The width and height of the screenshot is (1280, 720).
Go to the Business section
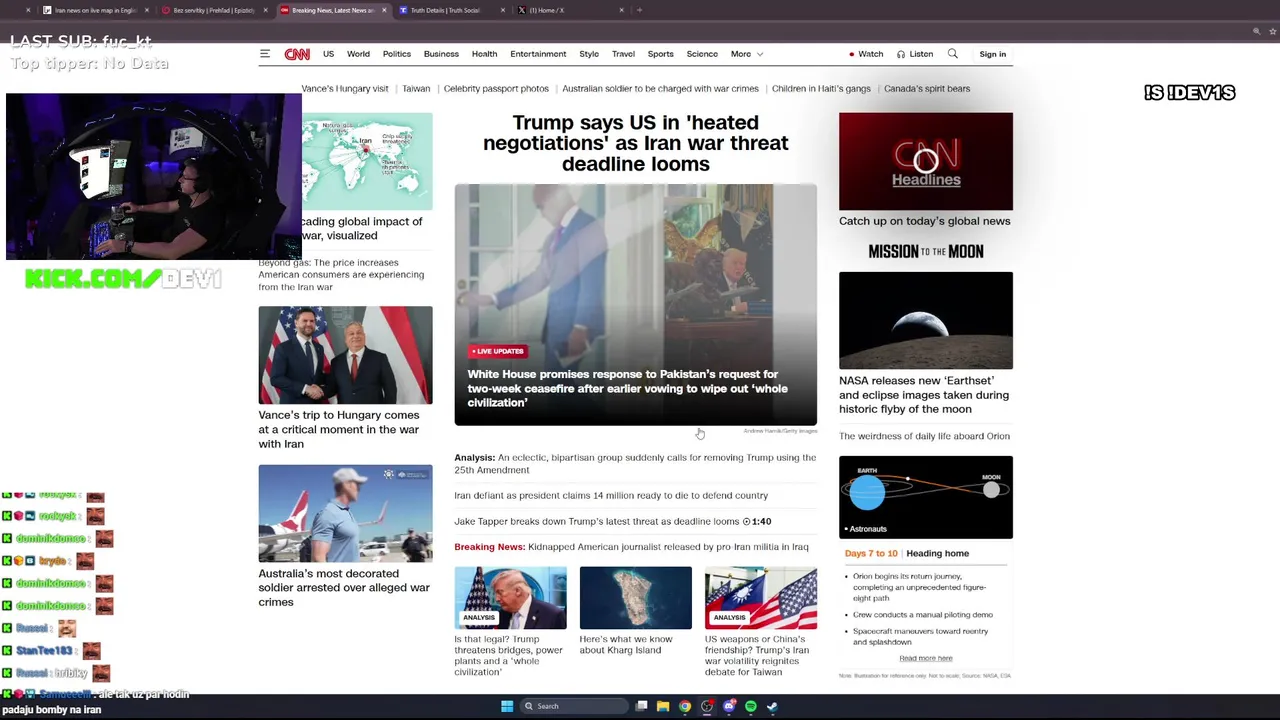point(441,54)
